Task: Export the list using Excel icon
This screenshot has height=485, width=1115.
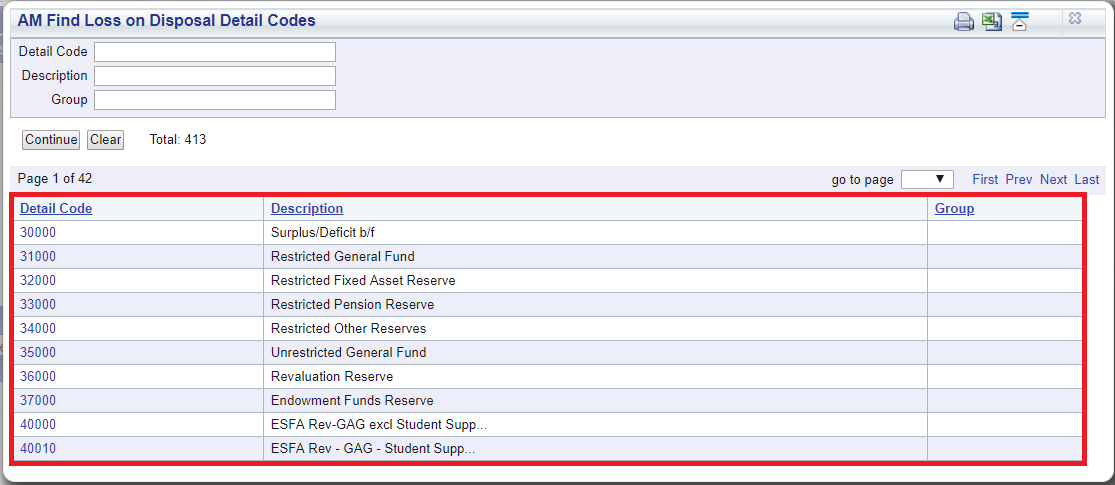Action: click(991, 21)
